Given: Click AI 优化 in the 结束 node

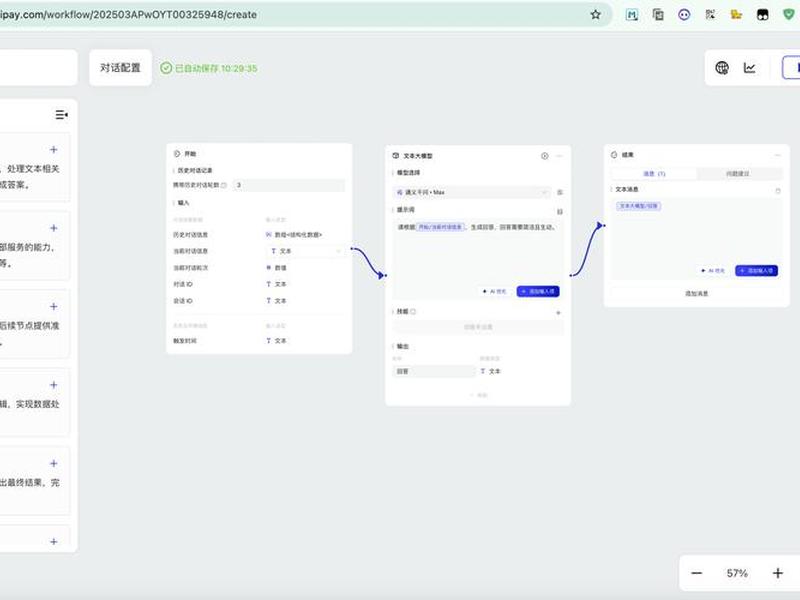Looking at the screenshot, I should (713, 270).
